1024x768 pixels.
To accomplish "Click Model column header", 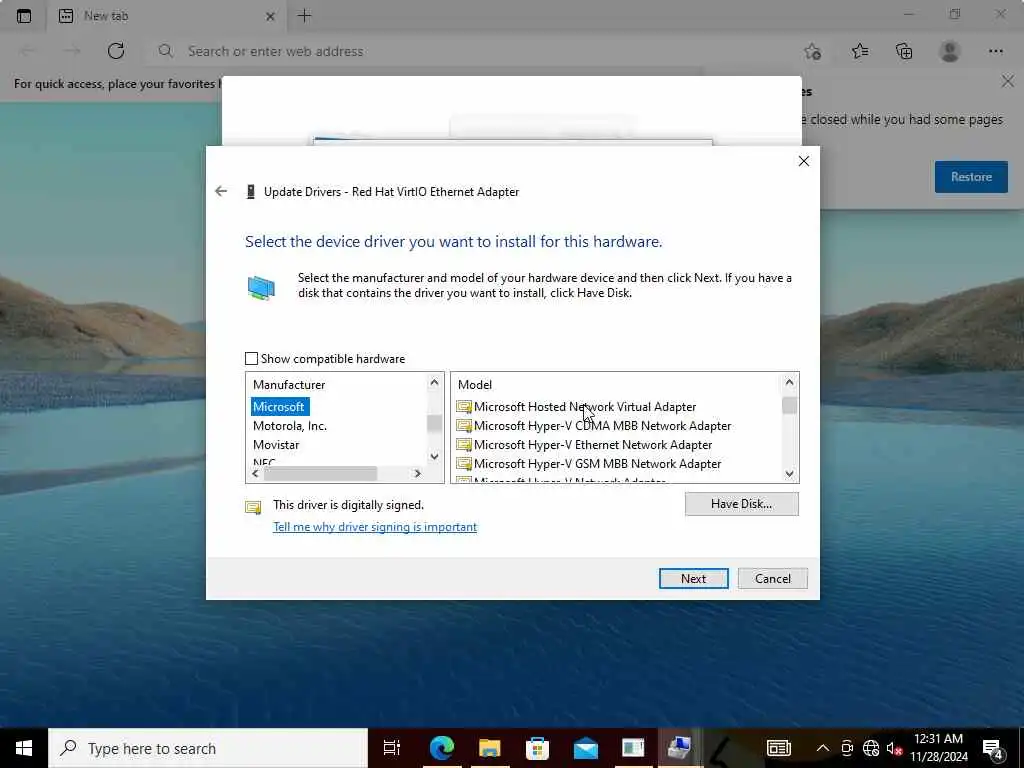I will (475, 385).
